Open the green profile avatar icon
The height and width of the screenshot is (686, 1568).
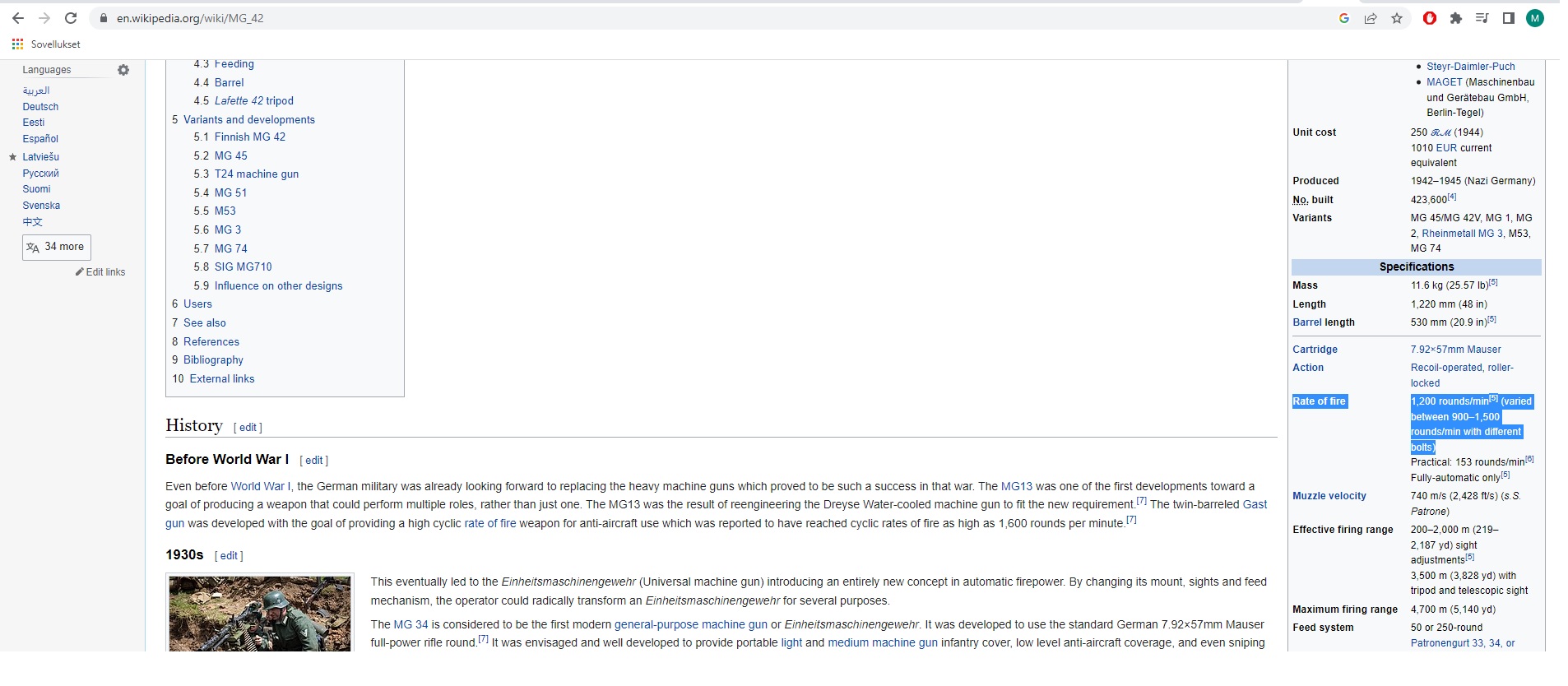click(1535, 18)
